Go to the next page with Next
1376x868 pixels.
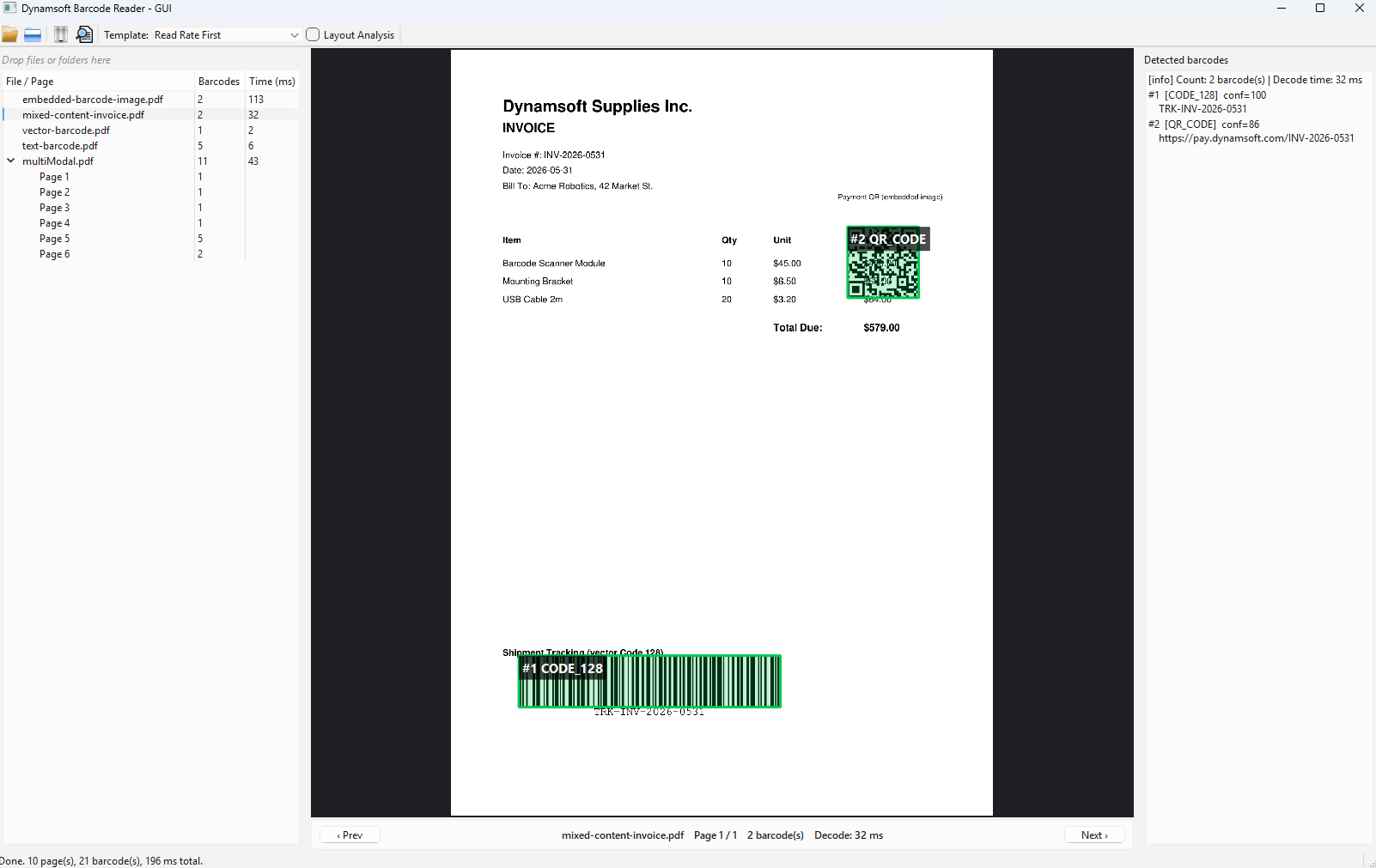1094,835
